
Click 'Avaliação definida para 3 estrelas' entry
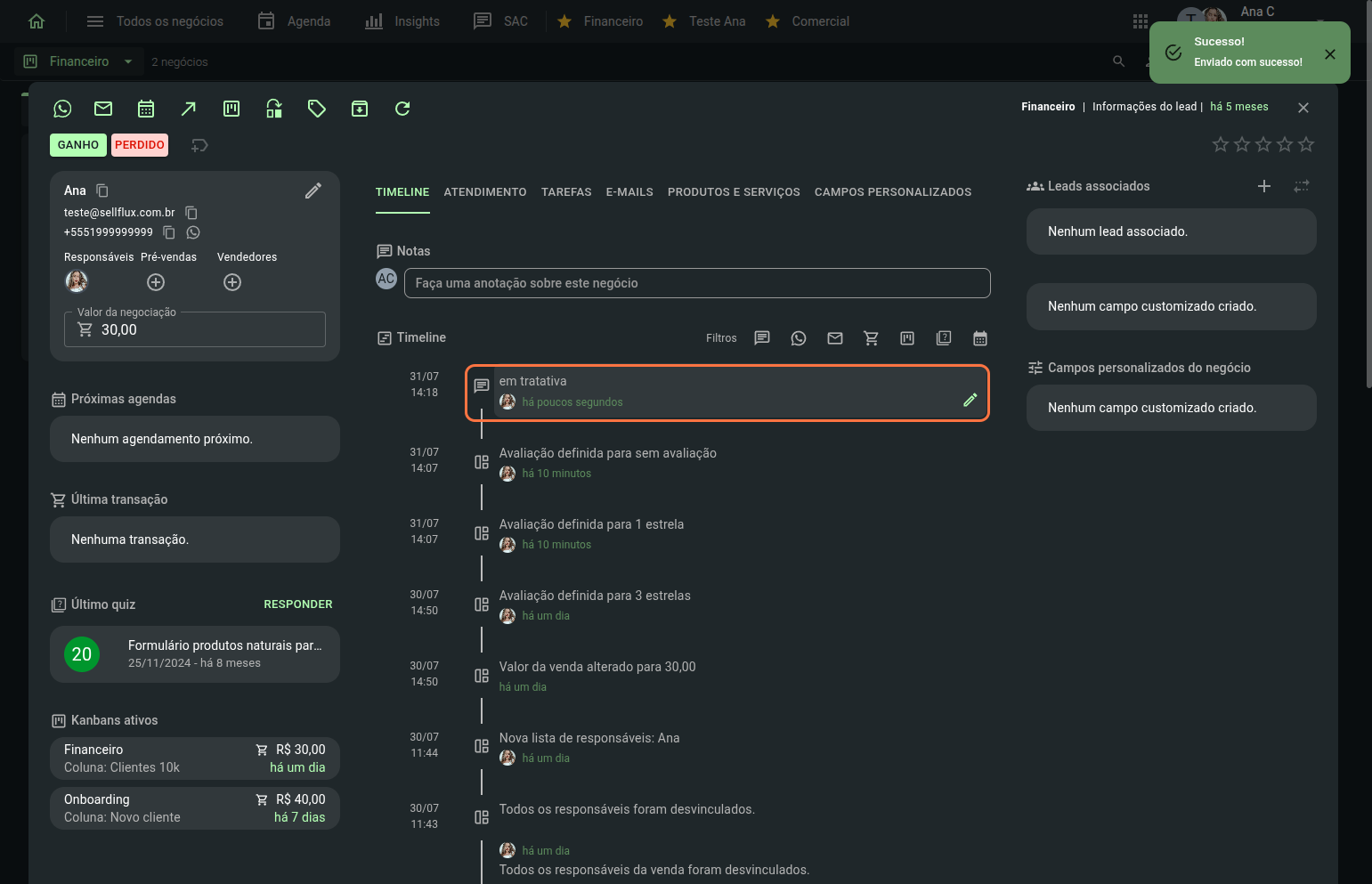pos(595,596)
